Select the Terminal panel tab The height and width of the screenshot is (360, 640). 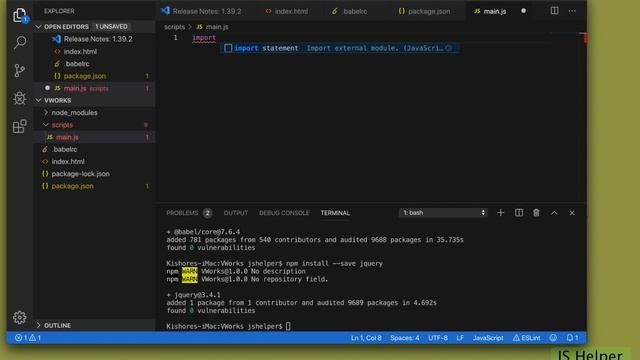tap(335, 213)
